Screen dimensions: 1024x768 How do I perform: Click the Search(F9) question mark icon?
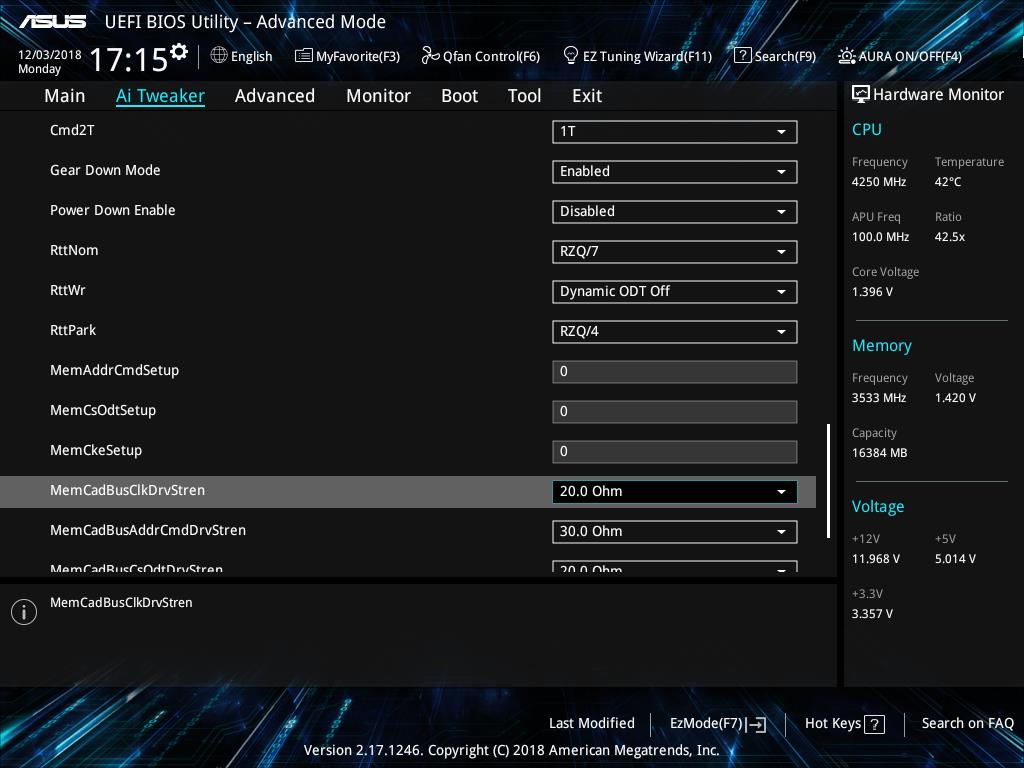point(742,56)
